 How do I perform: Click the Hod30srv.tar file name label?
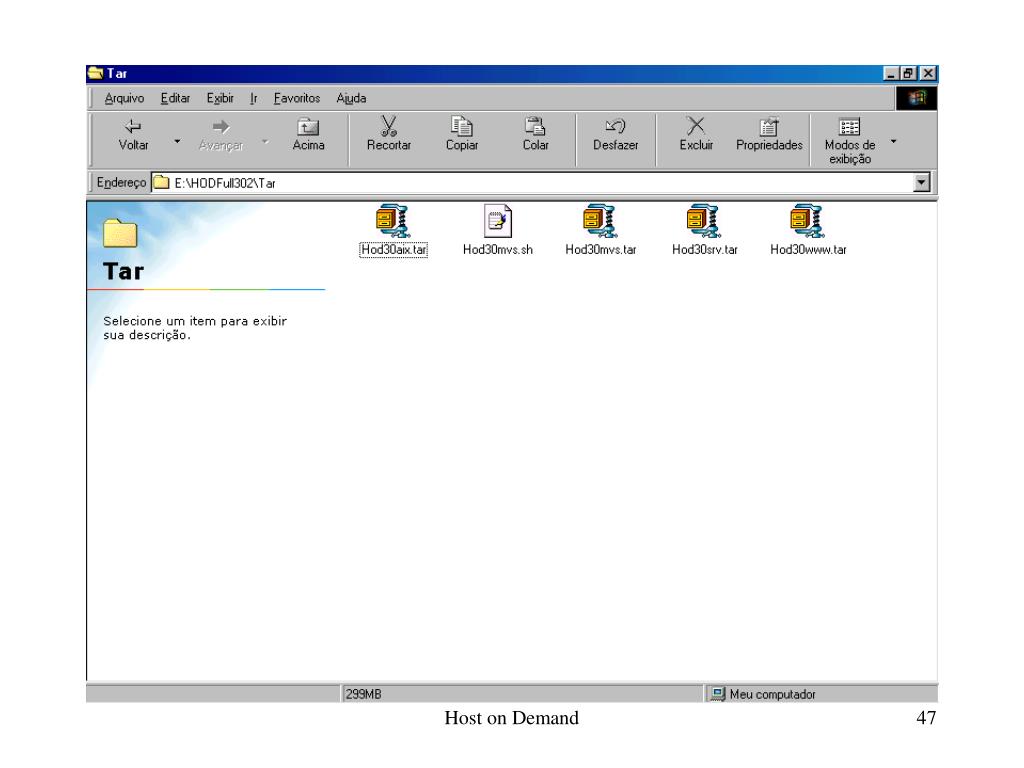point(705,249)
